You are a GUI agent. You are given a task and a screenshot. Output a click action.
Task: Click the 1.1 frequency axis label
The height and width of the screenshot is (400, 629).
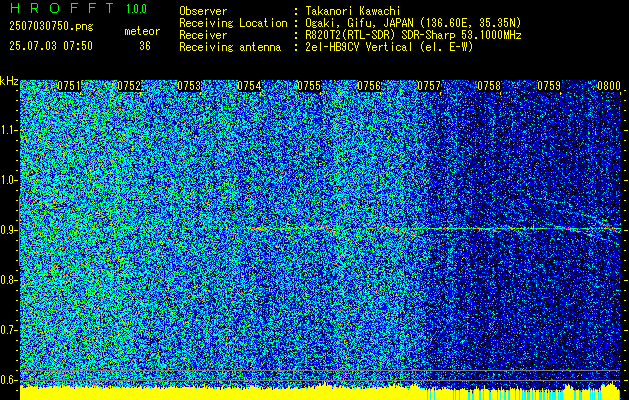[9, 130]
